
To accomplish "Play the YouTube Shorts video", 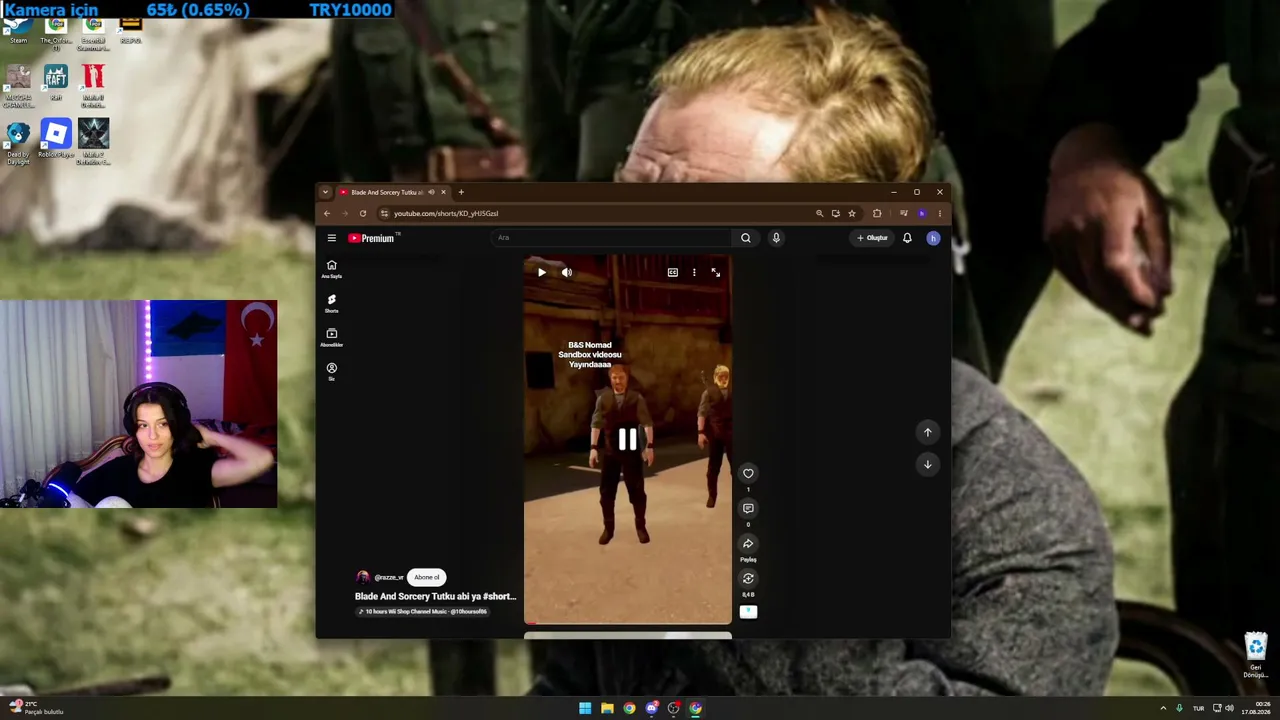I will 542,272.
